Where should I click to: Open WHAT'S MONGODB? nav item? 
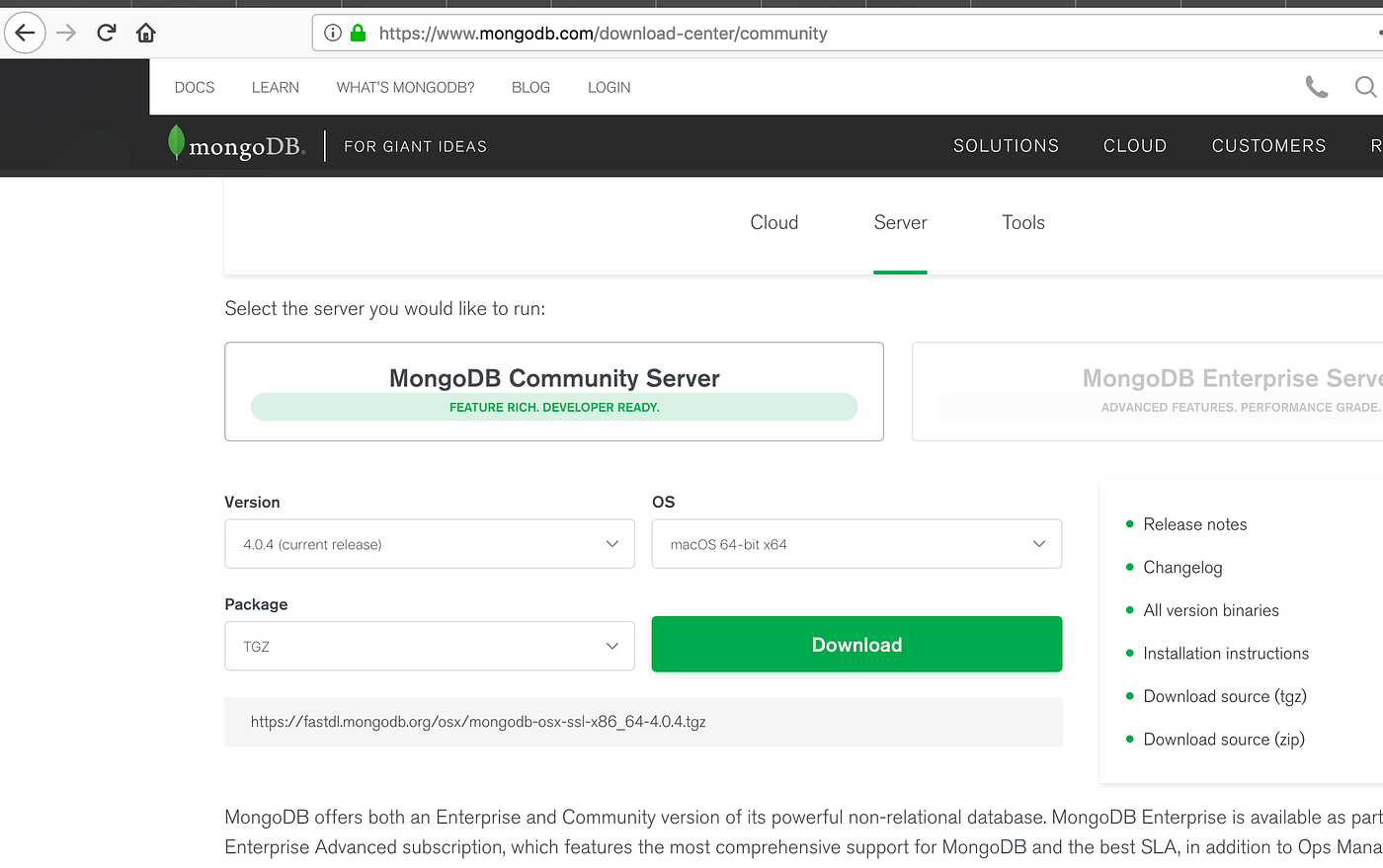point(405,87)
